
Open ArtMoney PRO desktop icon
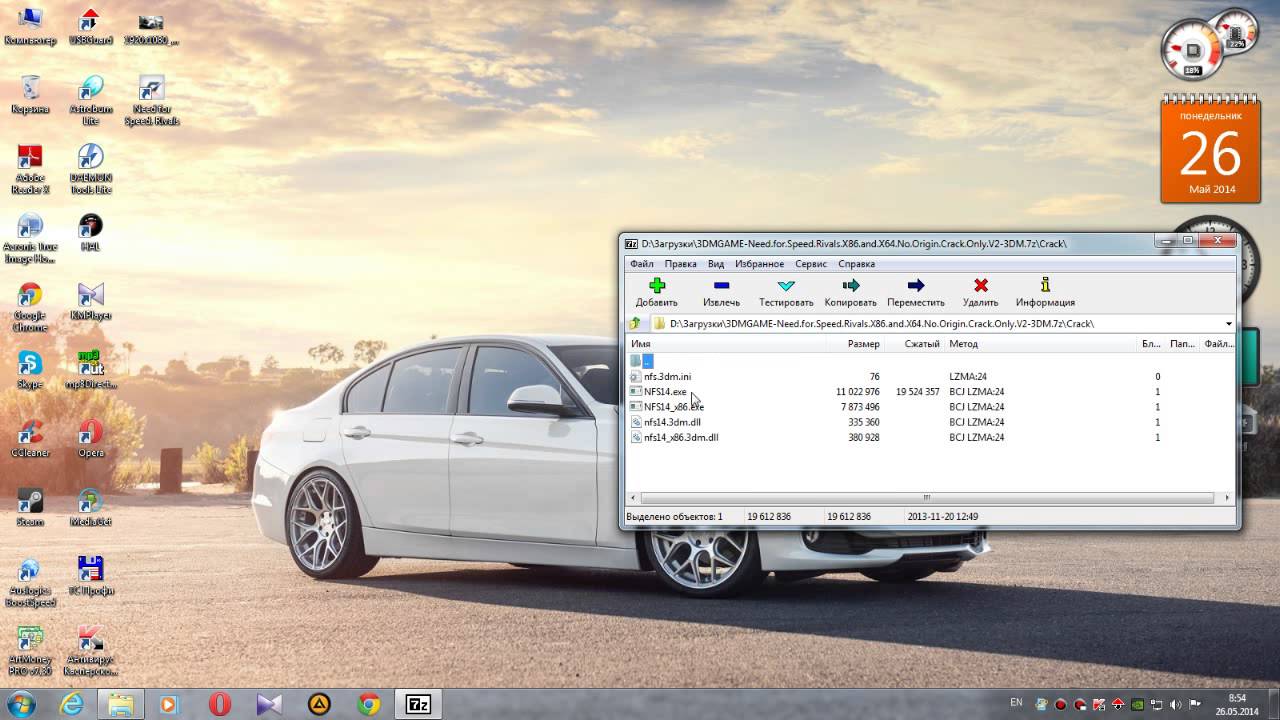pyautogui.click(x=30, y=652)
